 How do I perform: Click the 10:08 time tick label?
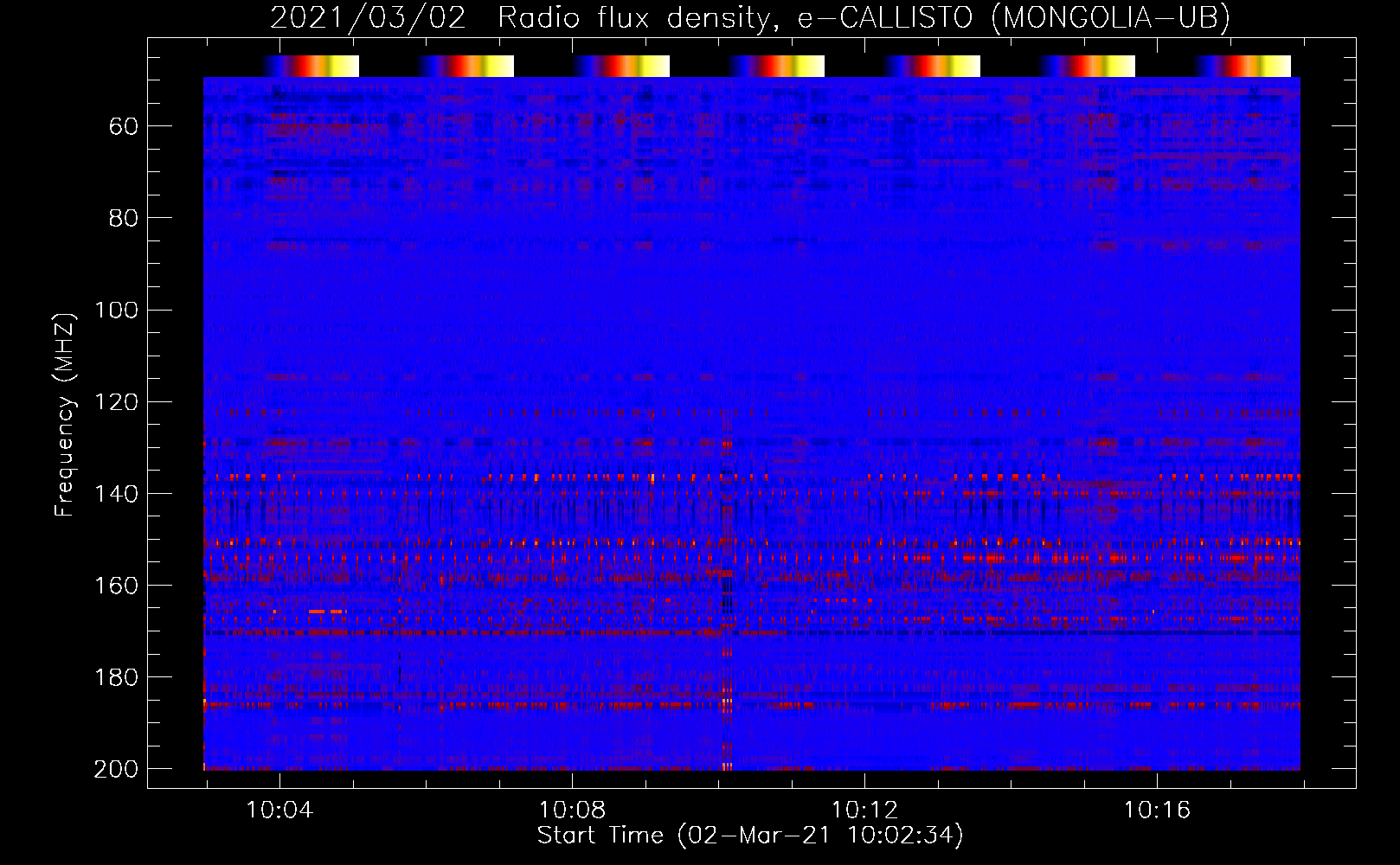pyautogui.click(x=572, y=811)
